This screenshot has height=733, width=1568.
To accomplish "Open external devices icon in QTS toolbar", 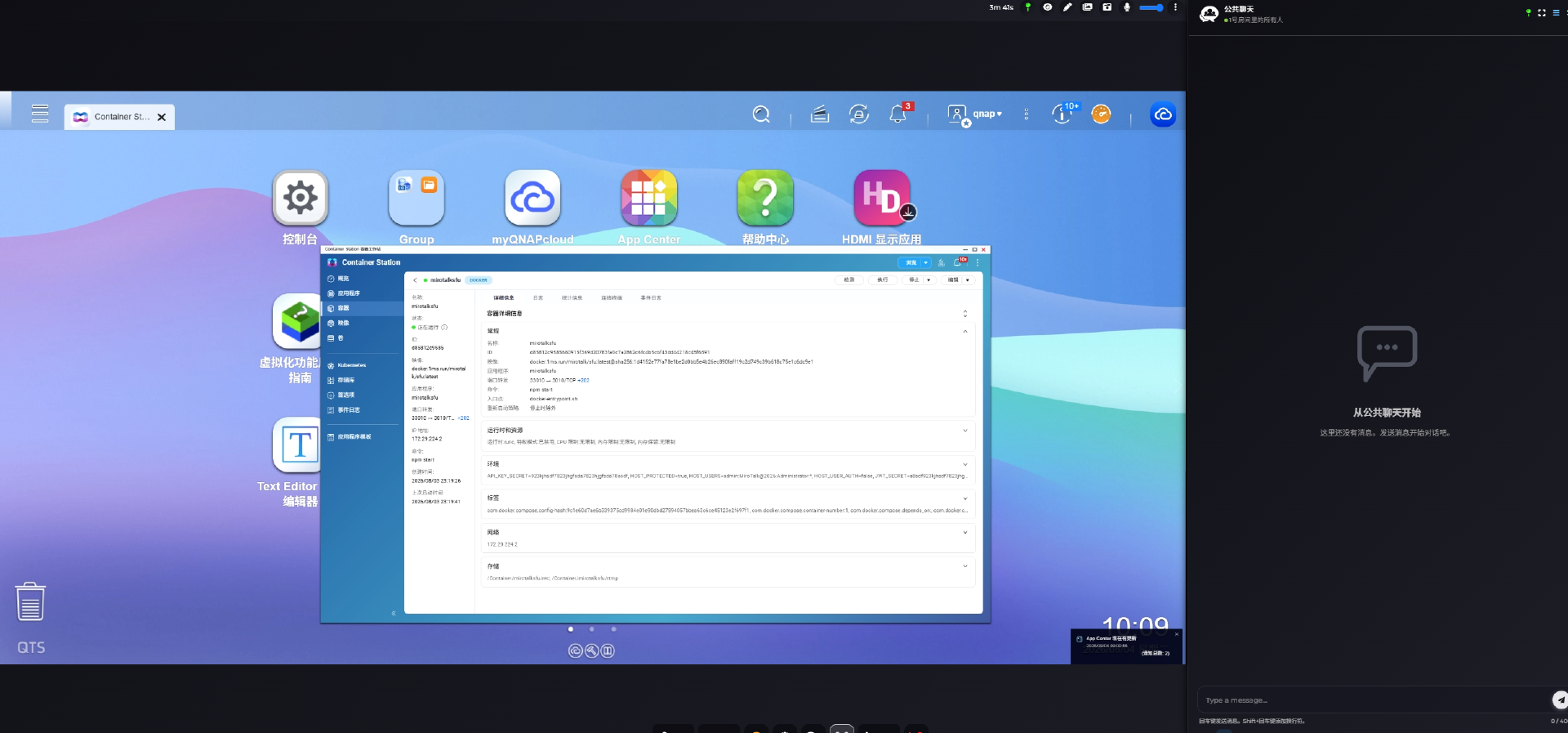I will point(858,114).
